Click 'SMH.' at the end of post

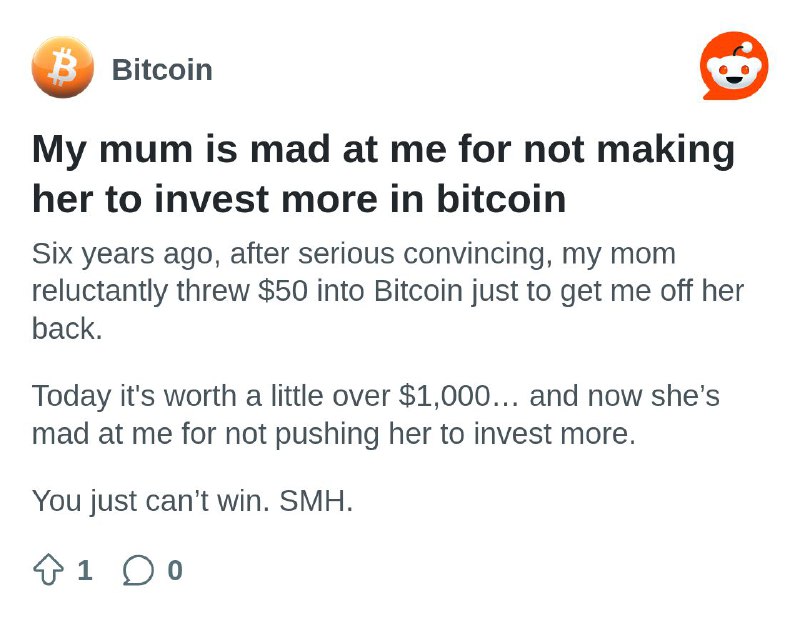click(316, 501)
